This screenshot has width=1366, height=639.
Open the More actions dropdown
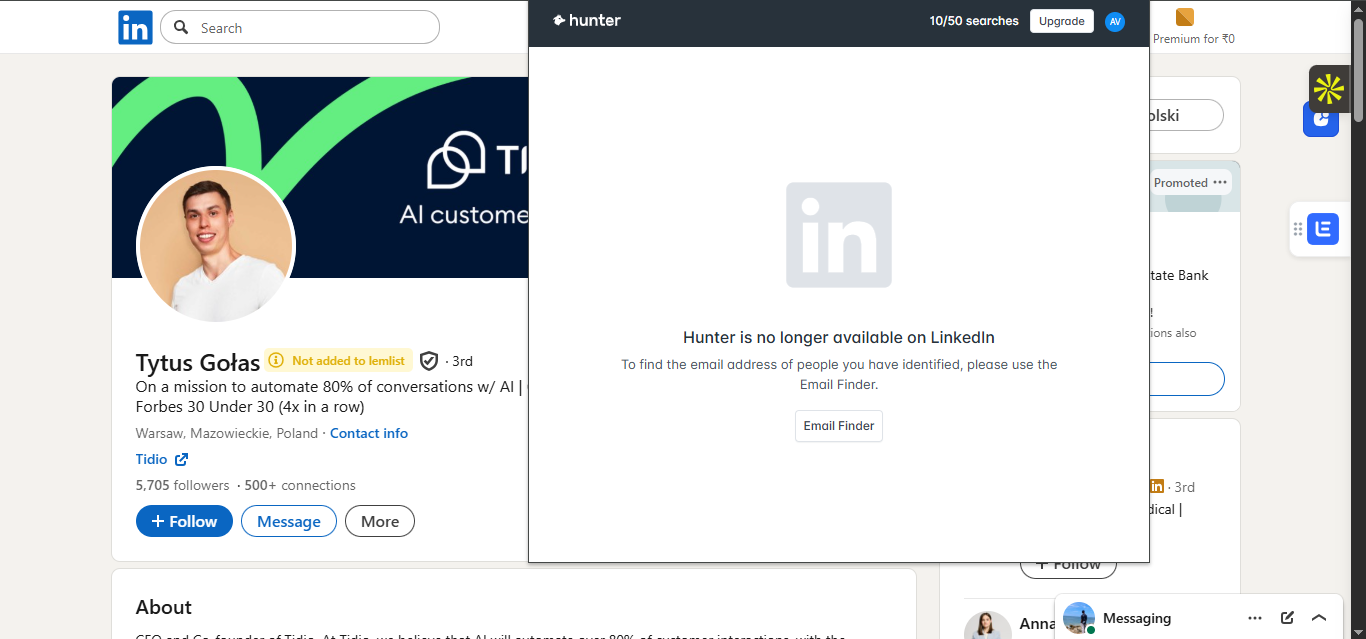(380, 521)
